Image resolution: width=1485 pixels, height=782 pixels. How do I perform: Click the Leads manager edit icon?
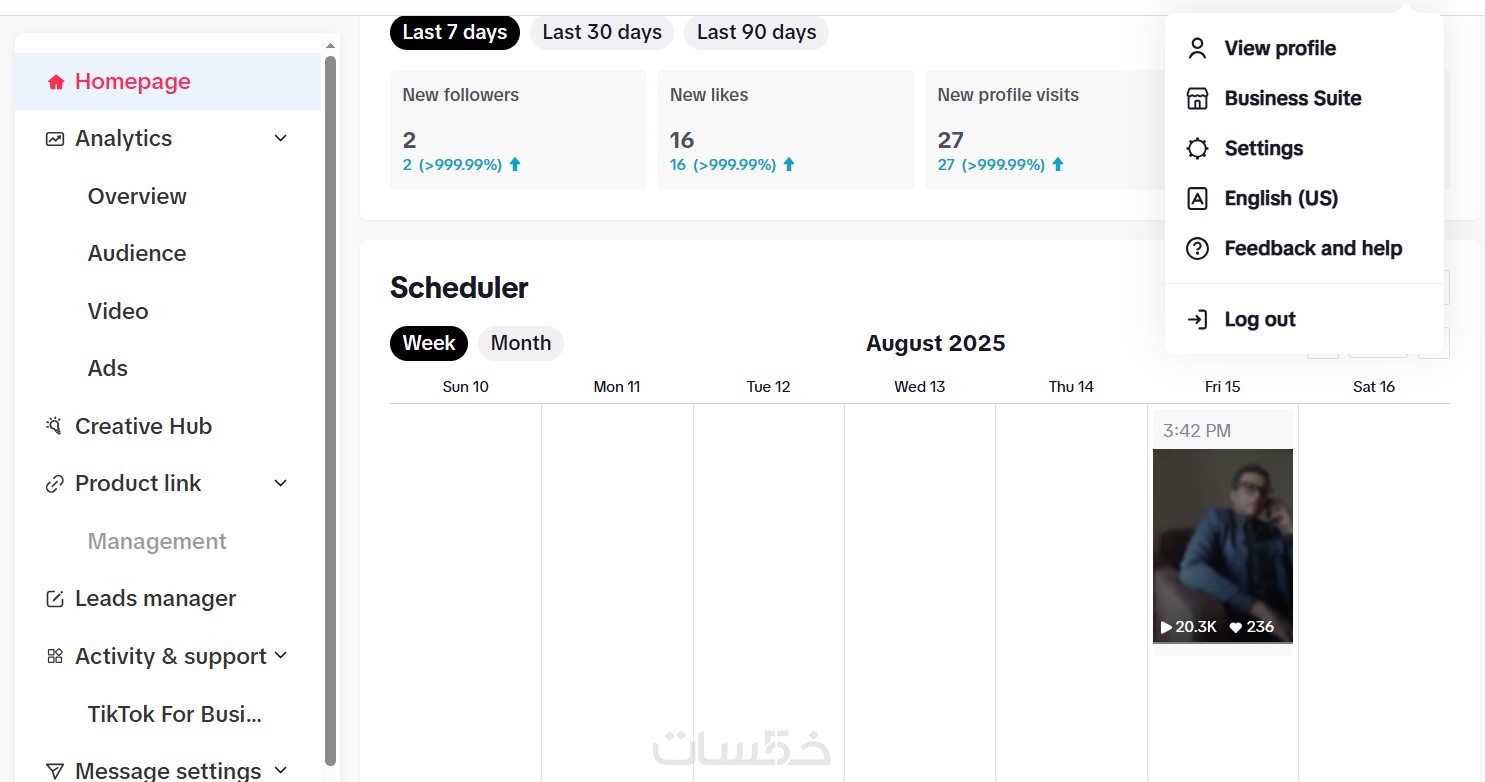point(55,599)
